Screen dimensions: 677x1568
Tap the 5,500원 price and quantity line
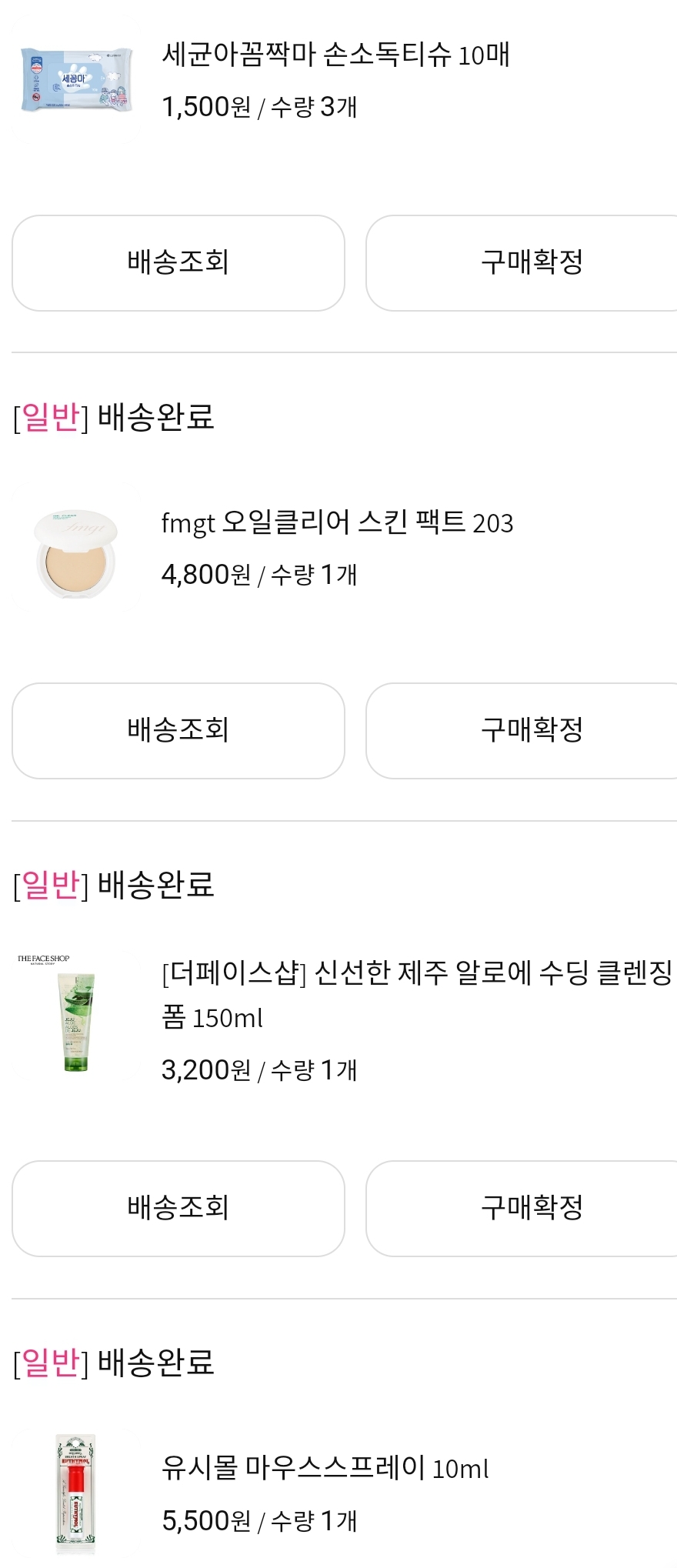(259, 1521)
